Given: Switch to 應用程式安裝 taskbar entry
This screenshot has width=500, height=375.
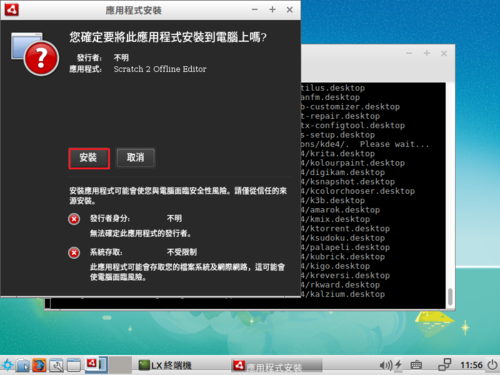Looking at the screenshot, I should pos(276,366).
